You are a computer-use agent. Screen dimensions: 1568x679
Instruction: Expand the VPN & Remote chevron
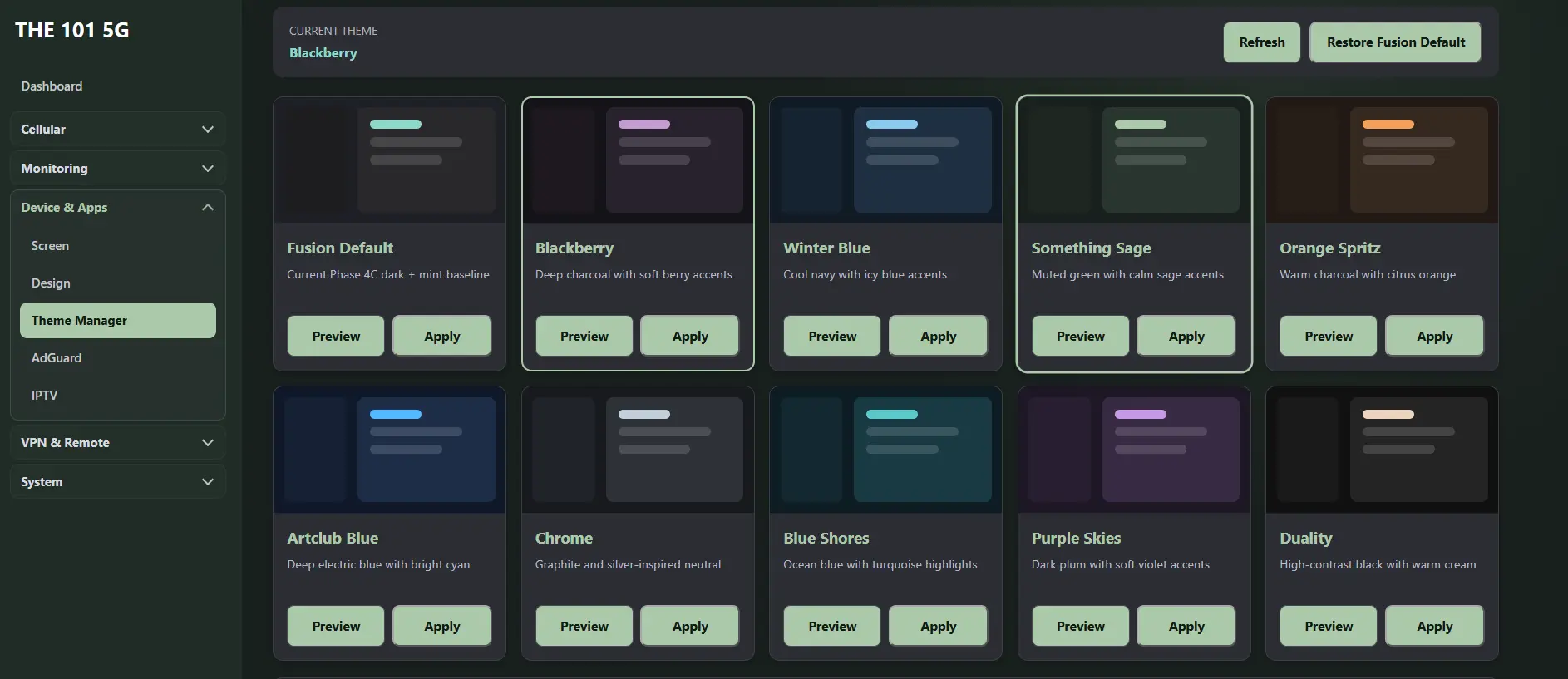[208, 443]
